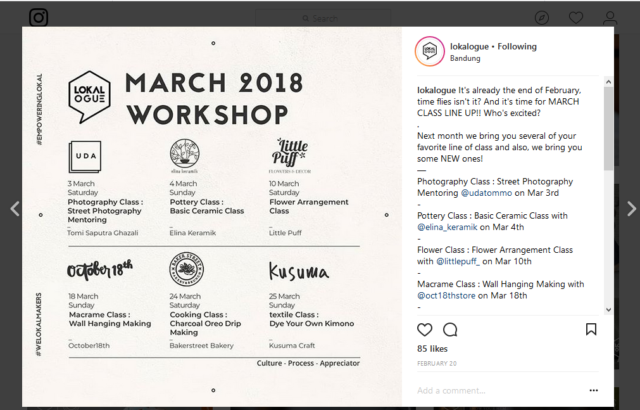
Task: Open the Explore compass icon
Action: (542, 18)
